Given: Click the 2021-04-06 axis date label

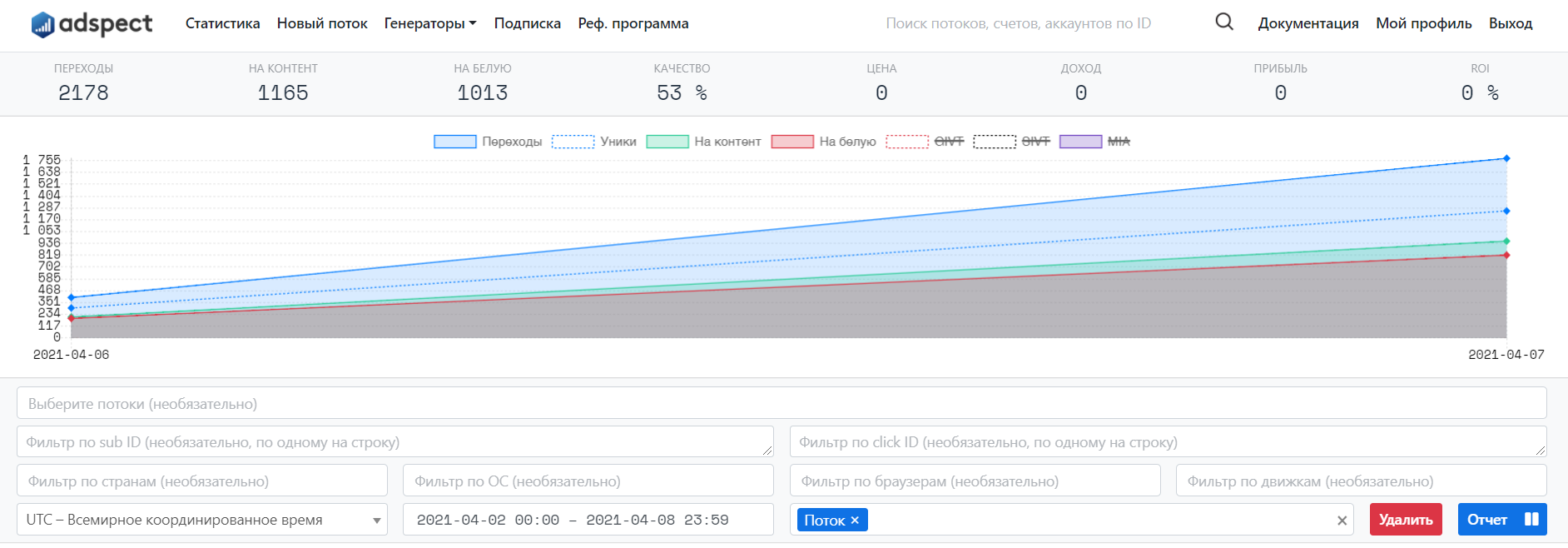Looking at the screenshot, I should click(71, 355).
